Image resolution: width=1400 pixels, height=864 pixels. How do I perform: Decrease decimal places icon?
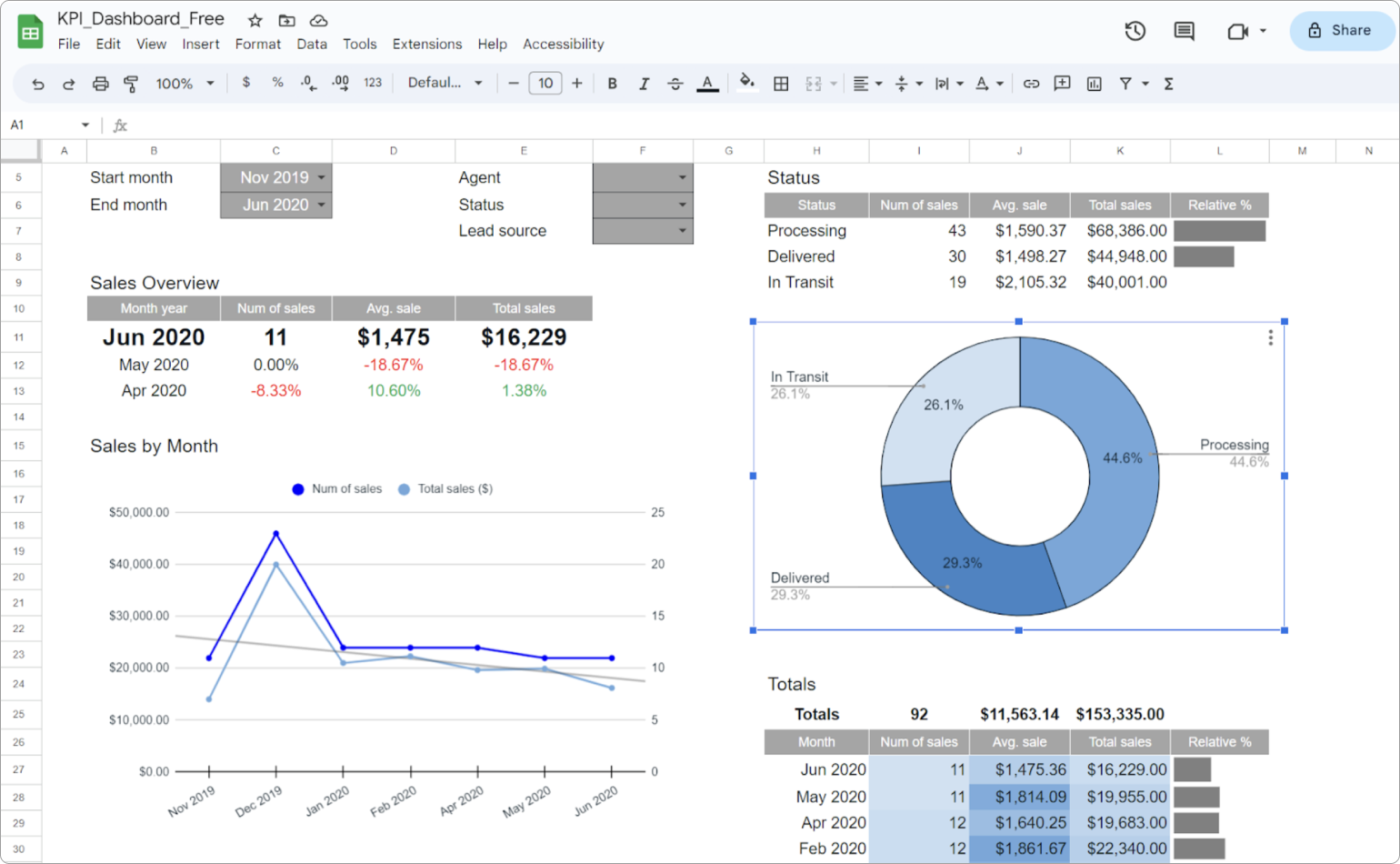click(308, 83)
